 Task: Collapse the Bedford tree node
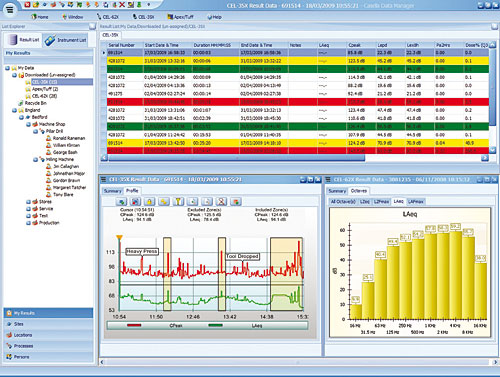21,117
